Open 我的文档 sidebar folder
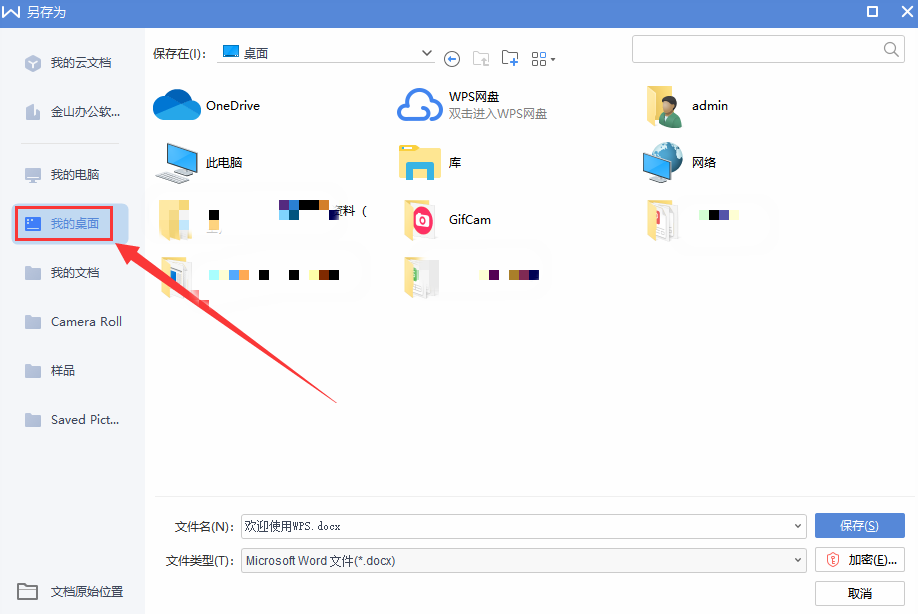The image size is (918, 614). click(63, 273)
